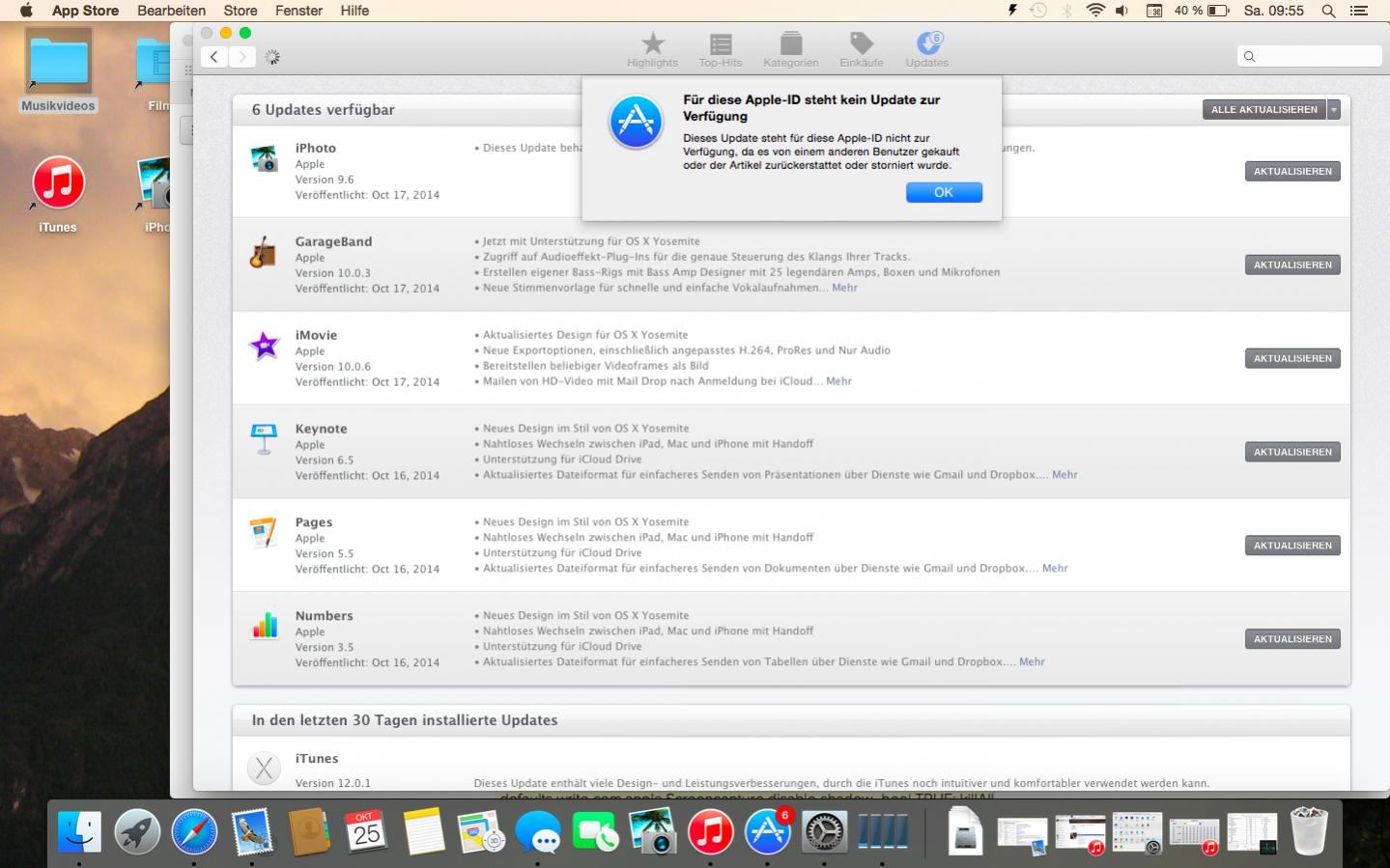Update GarageBand with its Aktualisieren button

(1292, 265)
